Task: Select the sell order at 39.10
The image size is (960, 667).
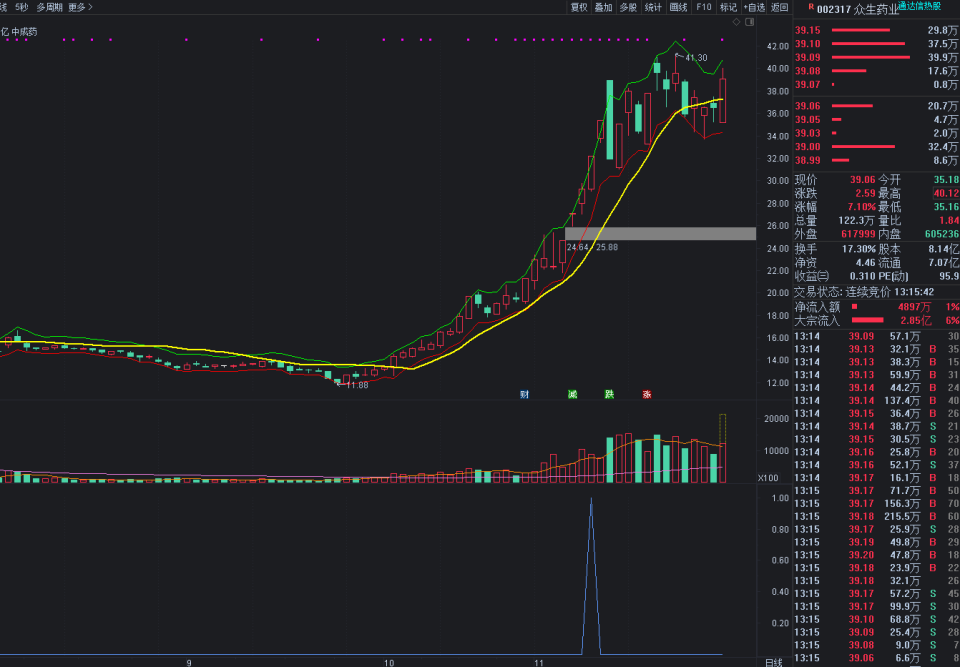Action: [876, 43]
